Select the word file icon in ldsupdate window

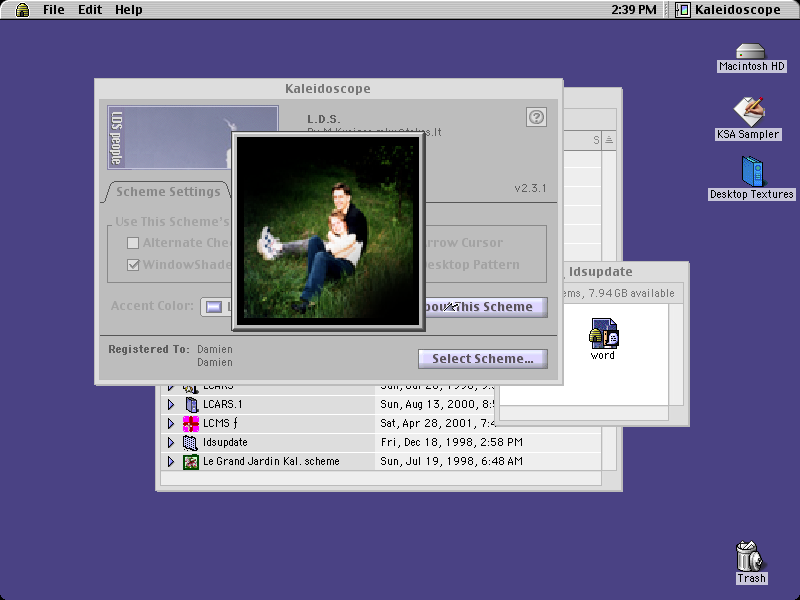pos(604,333)
